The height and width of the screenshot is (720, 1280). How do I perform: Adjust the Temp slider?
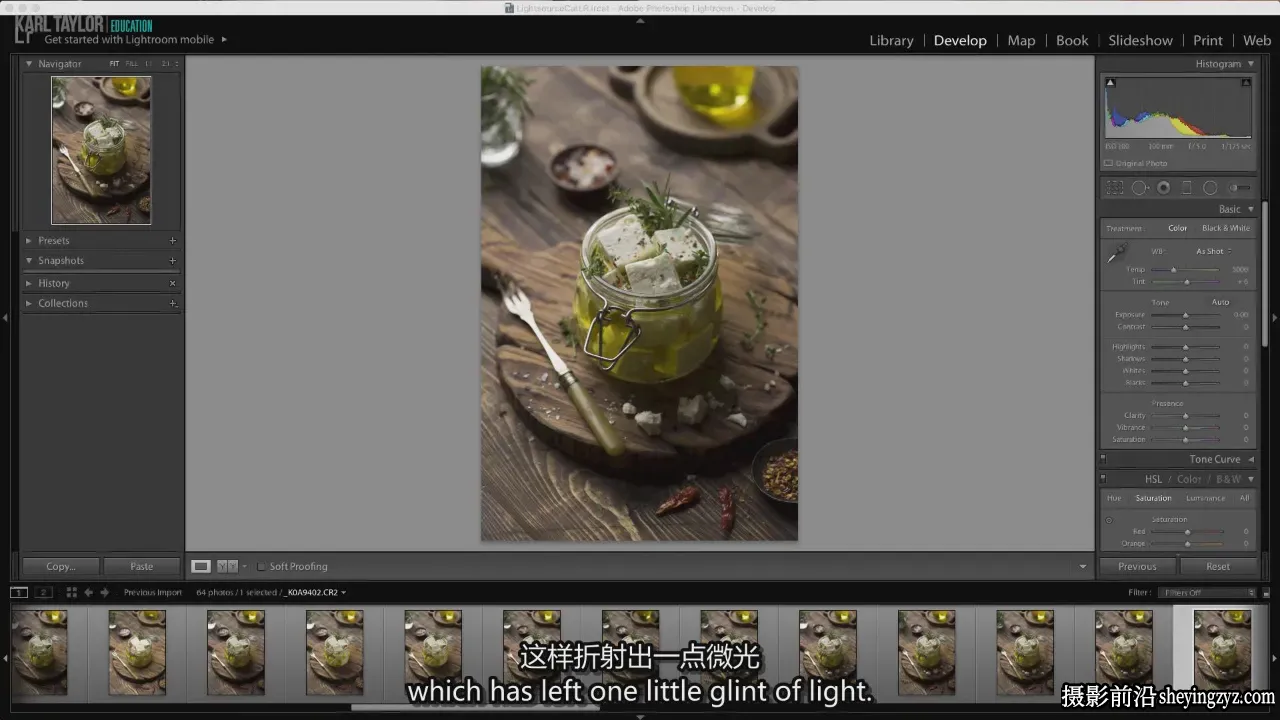point(1186,270)
